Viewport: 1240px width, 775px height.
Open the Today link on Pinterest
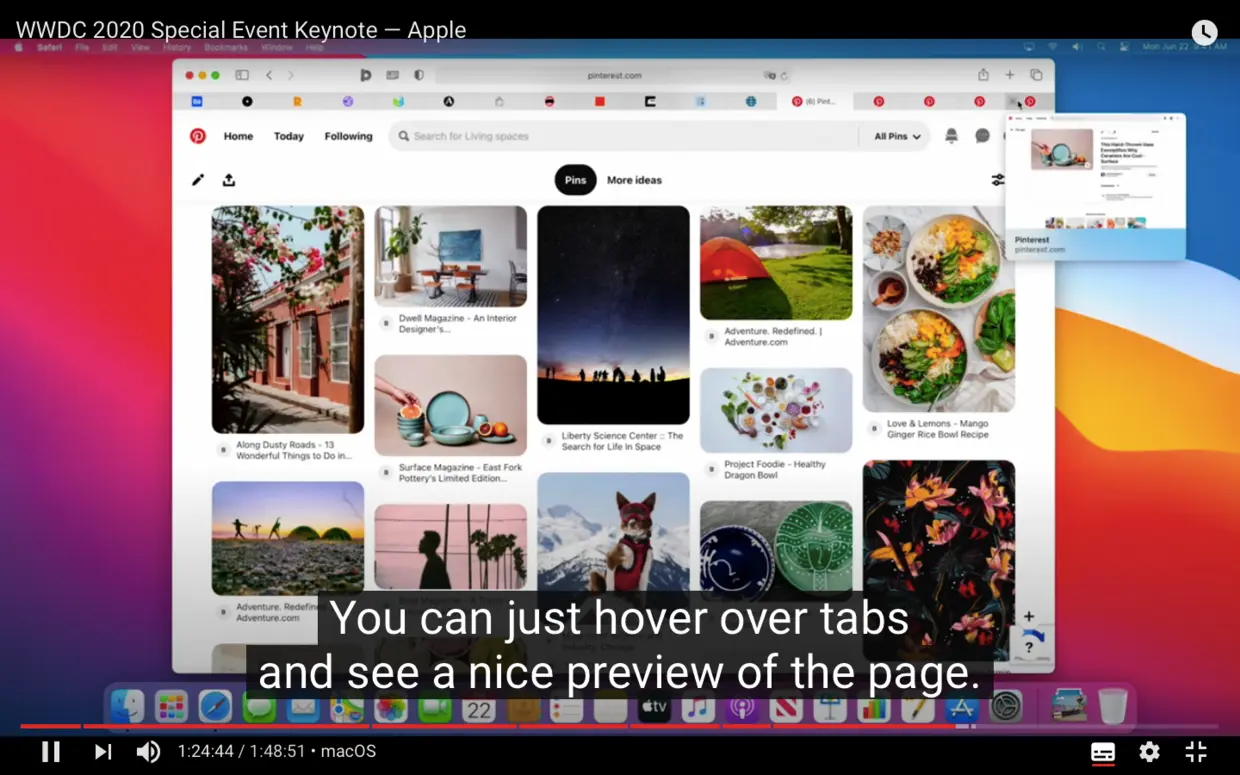[289, 136]
